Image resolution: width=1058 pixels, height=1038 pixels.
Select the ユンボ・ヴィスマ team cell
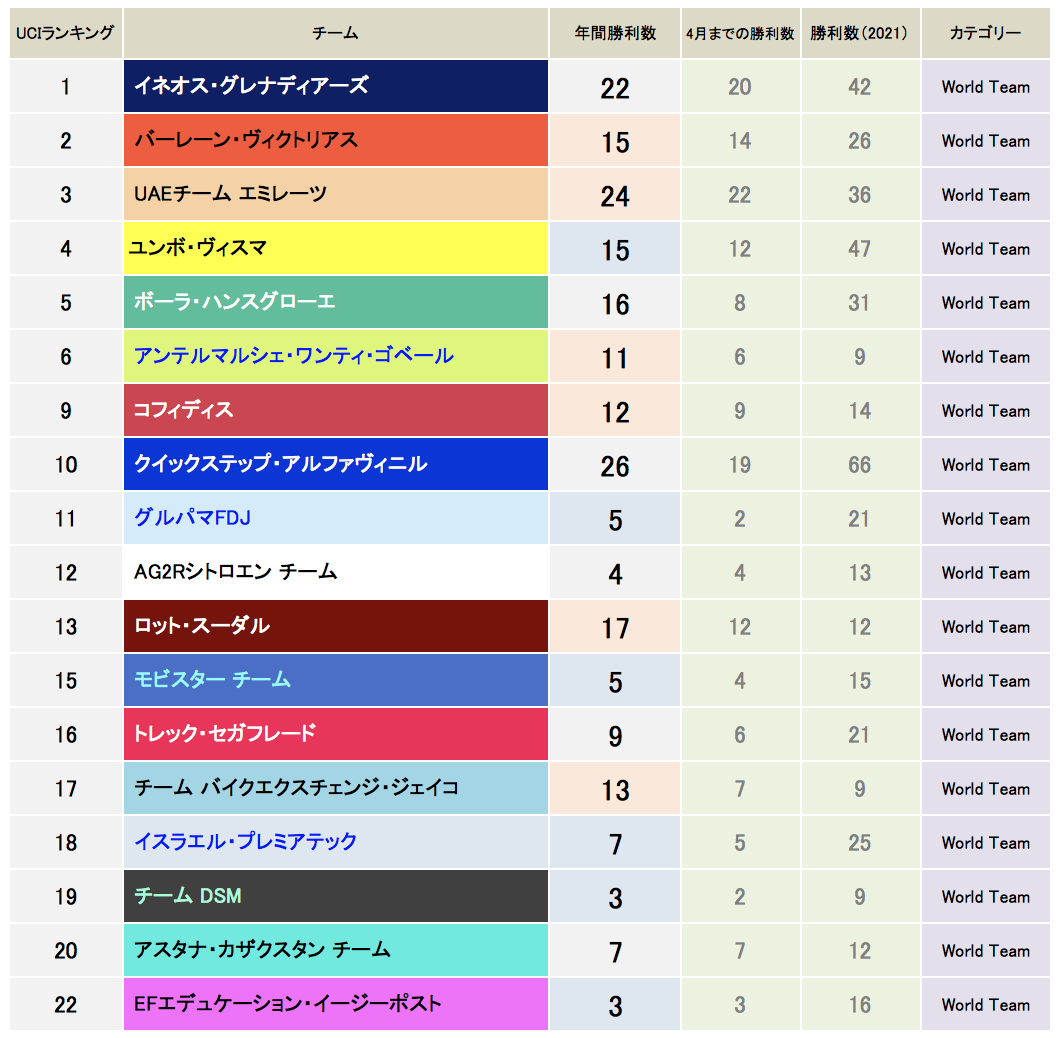[336, 248]
